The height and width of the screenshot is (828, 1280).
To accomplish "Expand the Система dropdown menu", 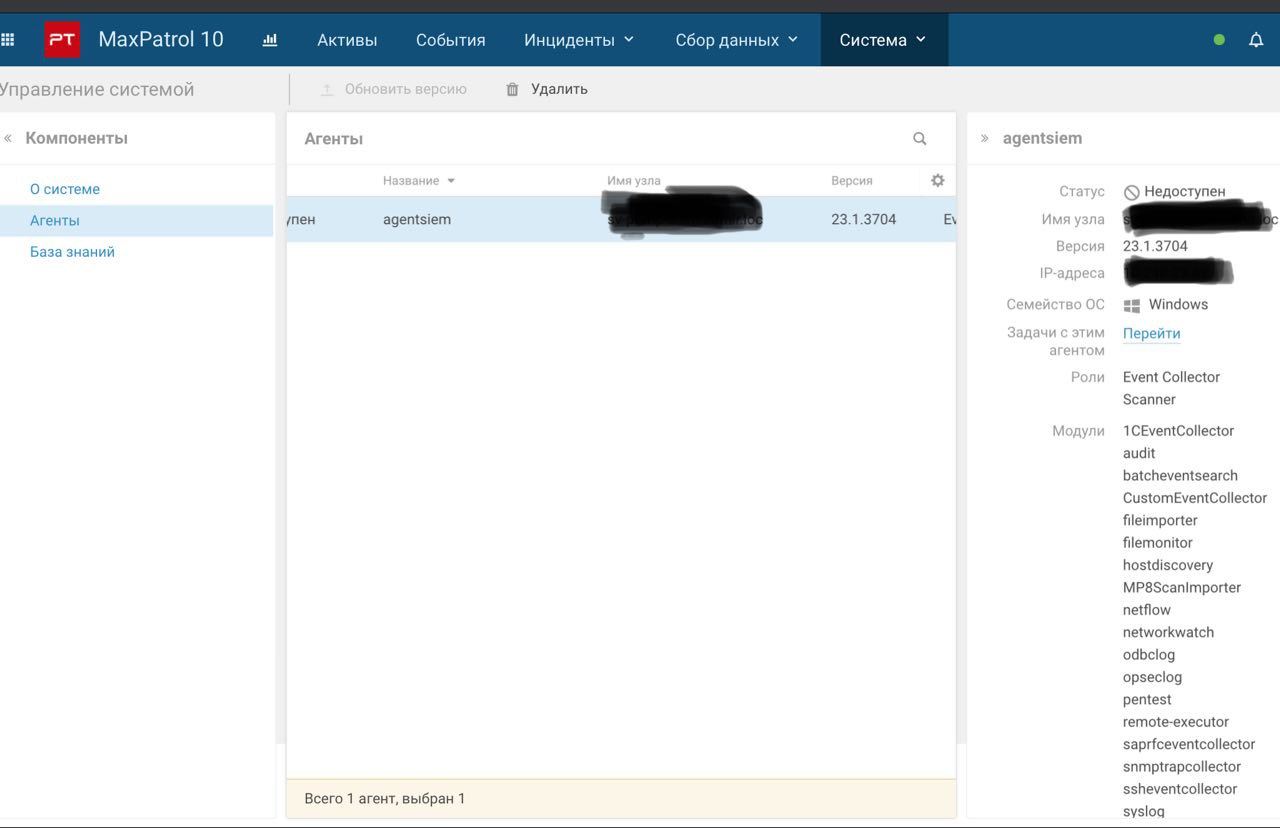I will [x=883, y=40].
